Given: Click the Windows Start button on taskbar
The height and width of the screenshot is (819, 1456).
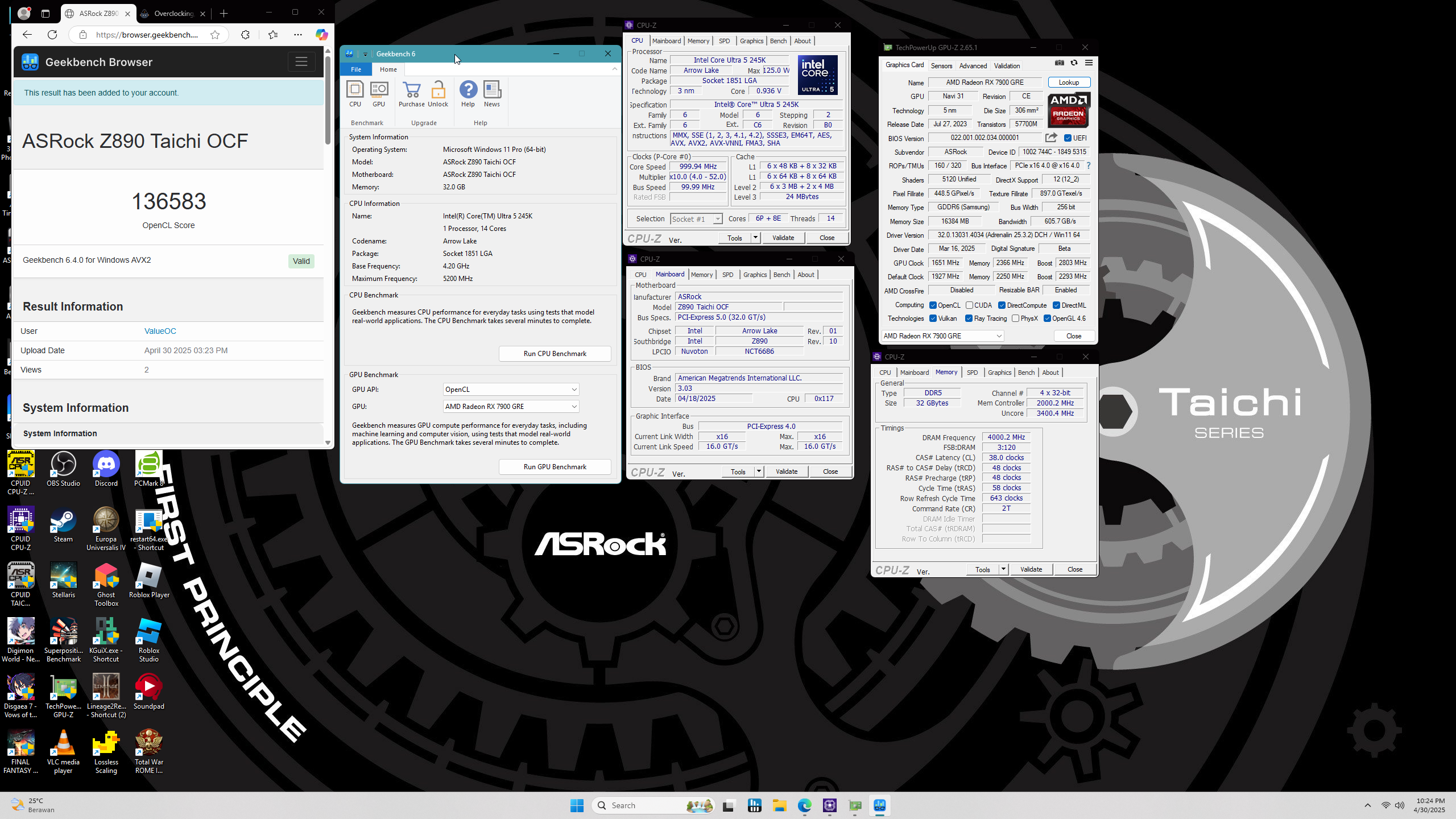Looking at the screenshot, I should pyautogui.click(x=577, y=805).
